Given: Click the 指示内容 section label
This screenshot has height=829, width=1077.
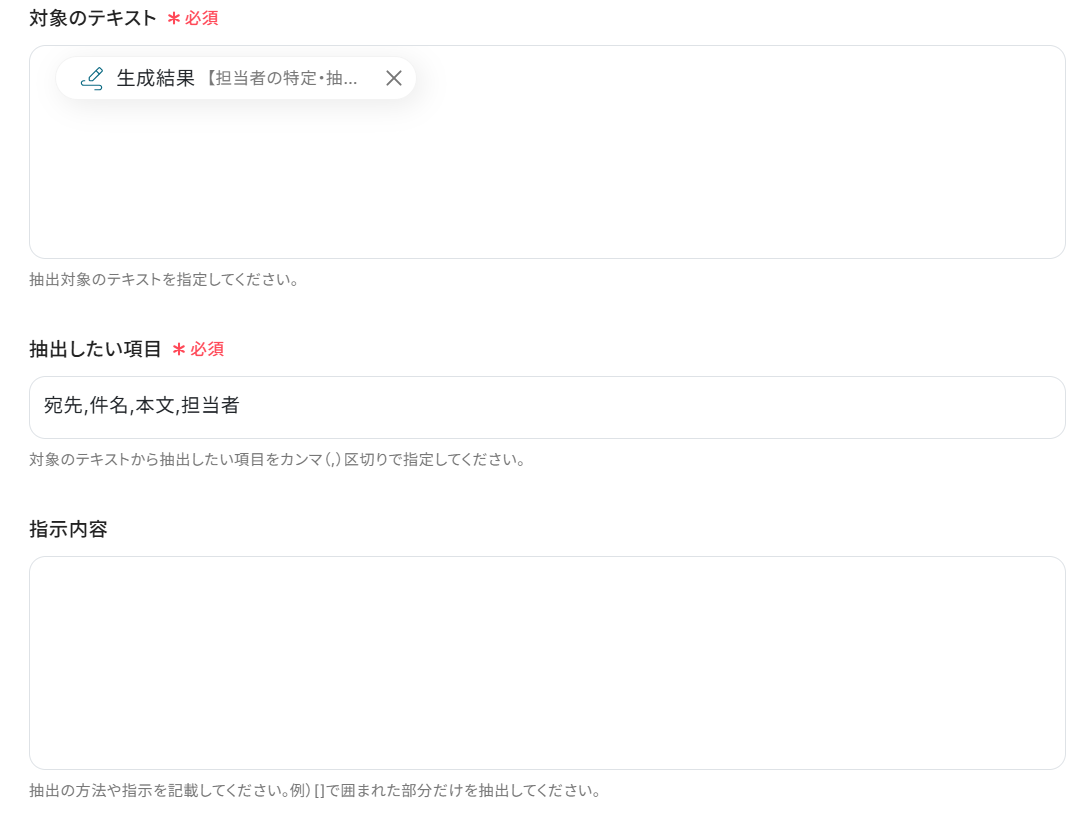Looking at the screenshot, I should click(69, 529).
